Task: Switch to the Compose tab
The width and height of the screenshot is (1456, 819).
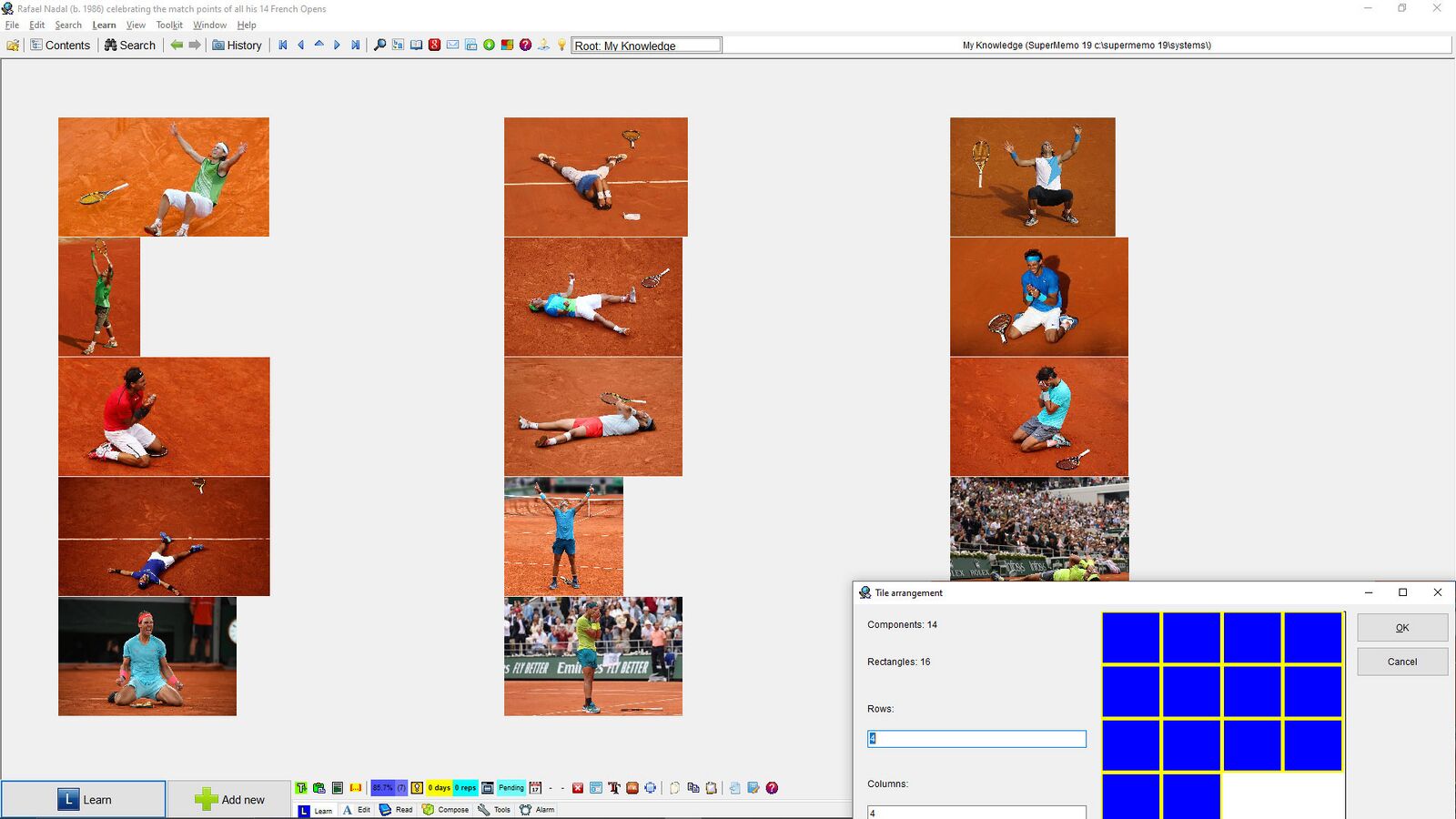Action: [x=446, y=810]
